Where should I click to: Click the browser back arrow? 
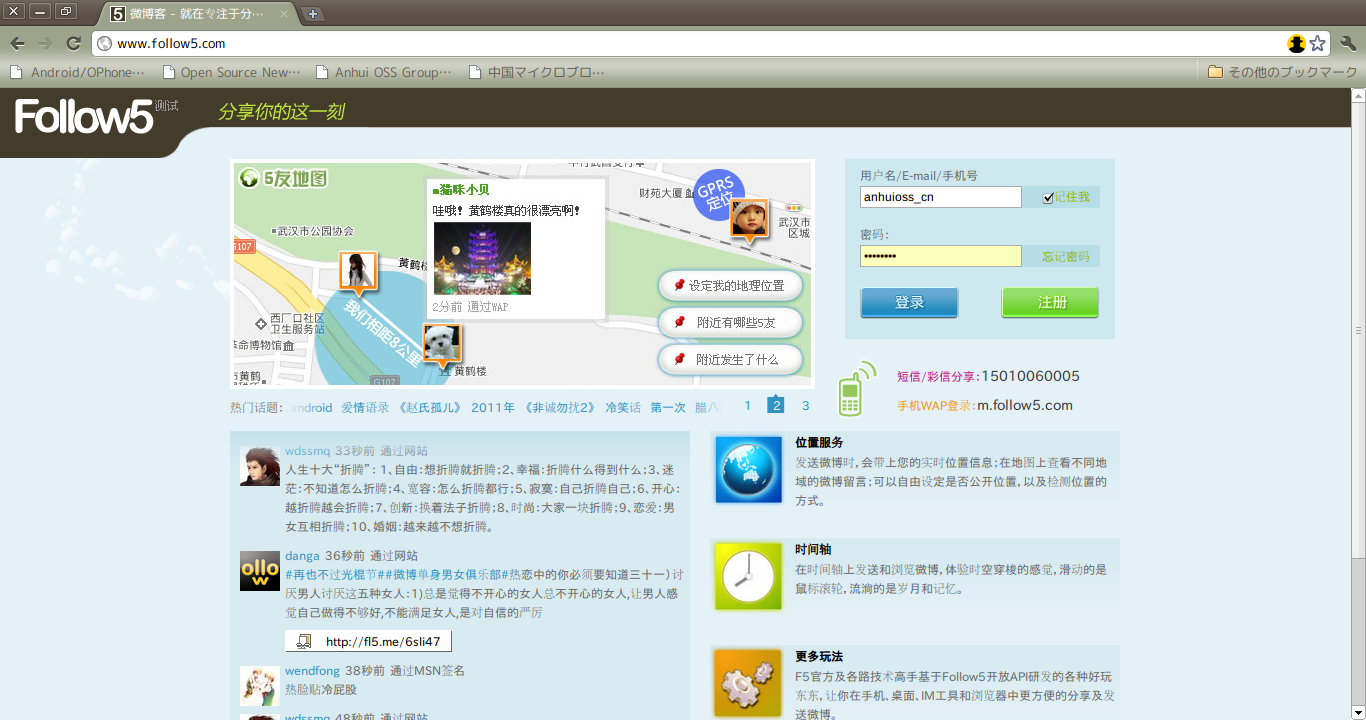tap(17, 43)
